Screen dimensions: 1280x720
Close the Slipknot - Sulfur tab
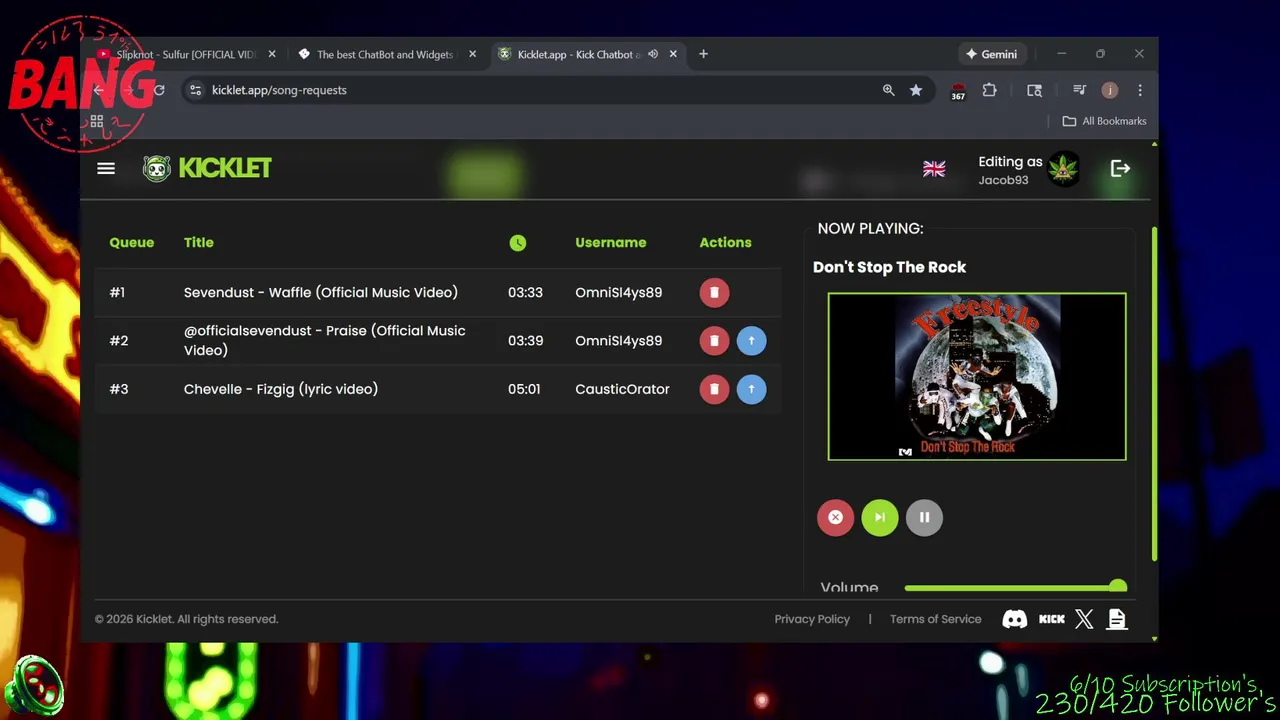pos(272,54)
